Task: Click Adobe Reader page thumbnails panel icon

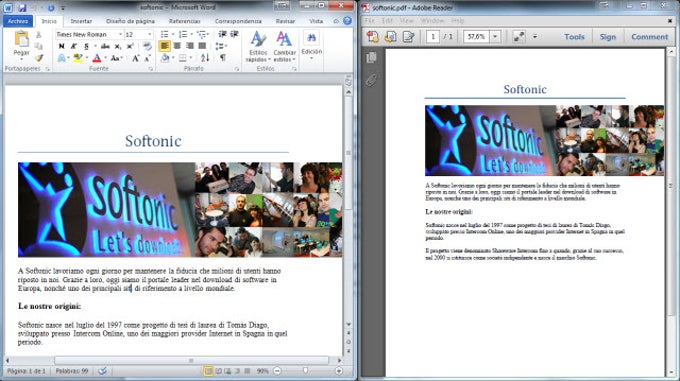Action: click(x=371, y=57)
